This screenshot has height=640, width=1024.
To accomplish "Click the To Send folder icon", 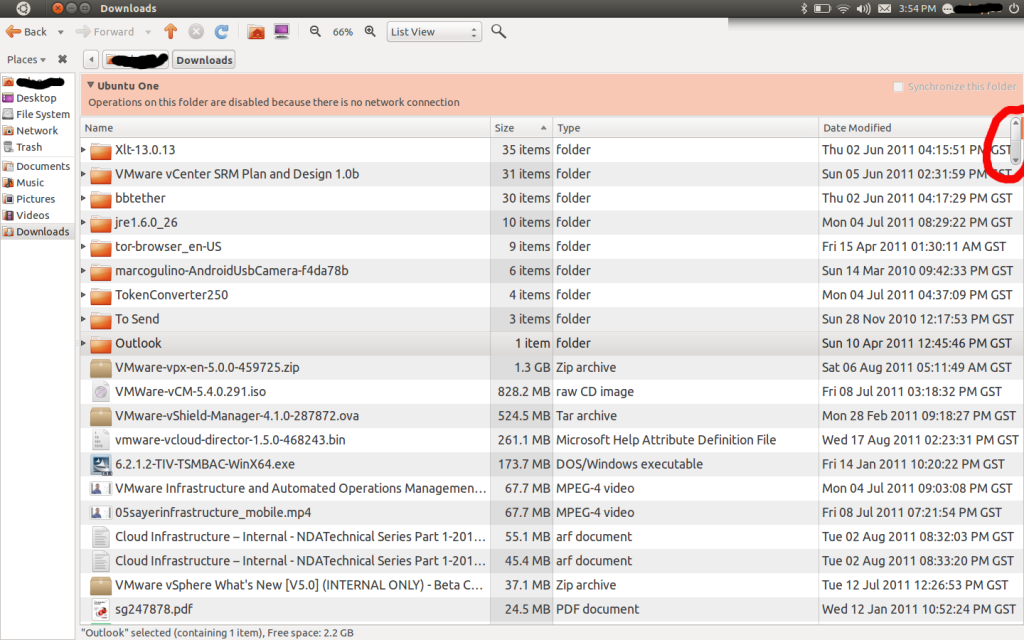I will point(101,320).
